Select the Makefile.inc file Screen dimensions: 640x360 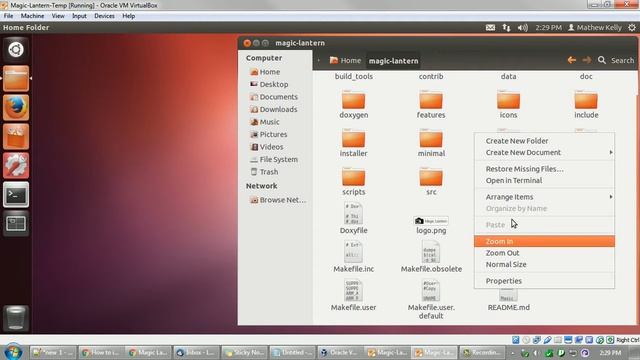click(x=353, y=257)
